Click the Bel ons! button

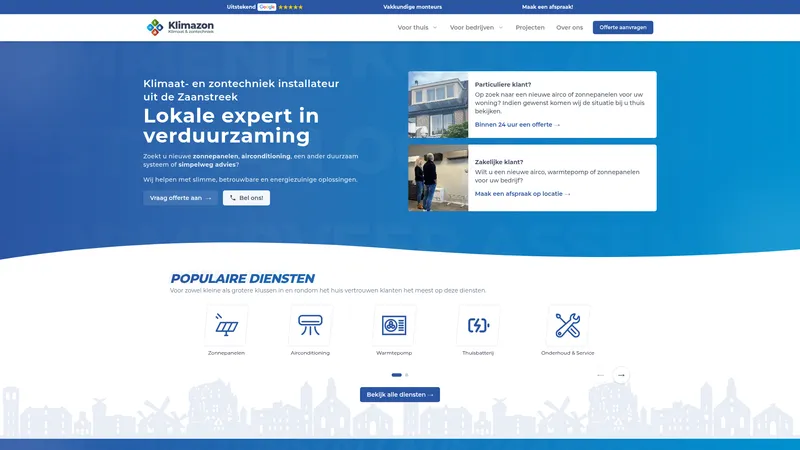(x=246, y=198)
